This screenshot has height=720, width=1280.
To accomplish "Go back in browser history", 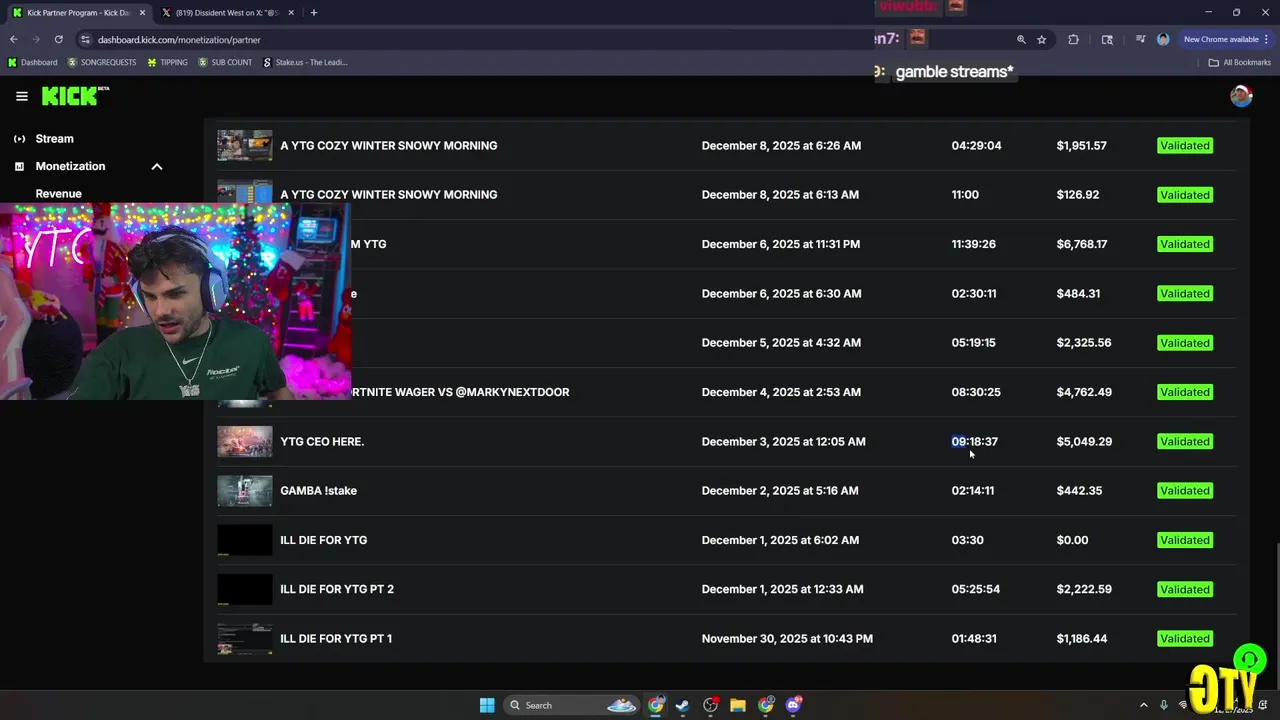I will [x=13, y=39].
